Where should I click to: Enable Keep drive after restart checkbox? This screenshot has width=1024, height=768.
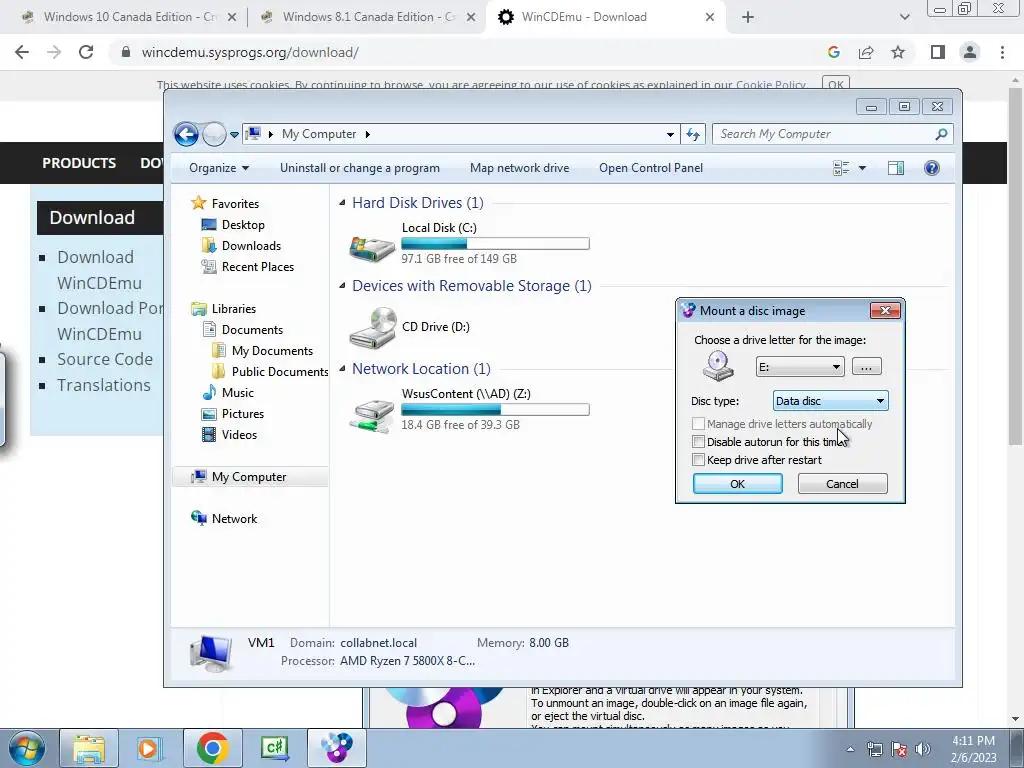[698, 460]
